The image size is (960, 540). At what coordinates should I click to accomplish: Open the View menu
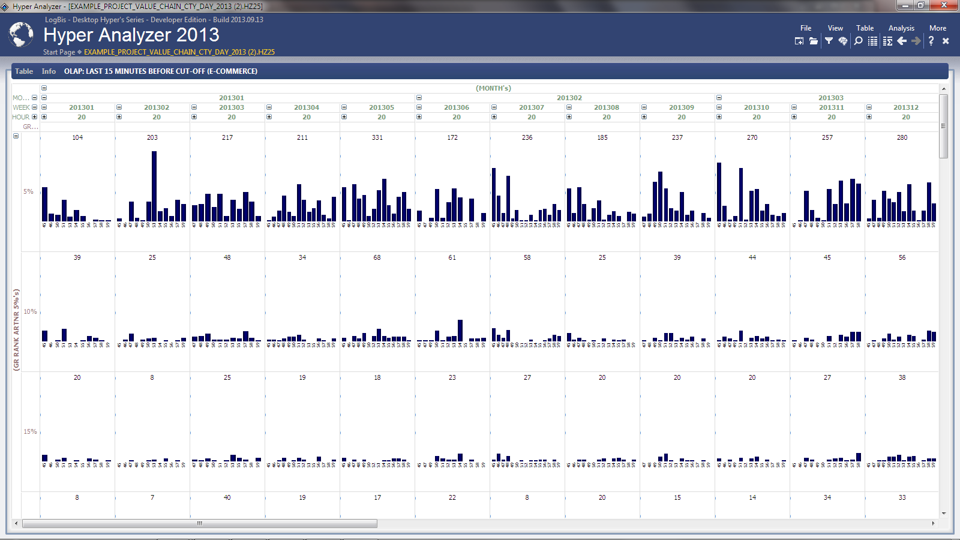coord(835,28)
